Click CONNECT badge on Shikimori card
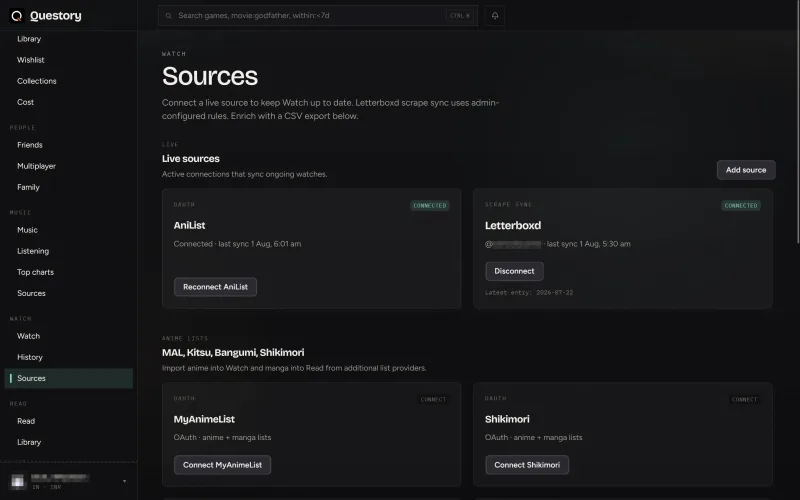Viewport: 800px width, 500px height. click(x=744, y=399)
